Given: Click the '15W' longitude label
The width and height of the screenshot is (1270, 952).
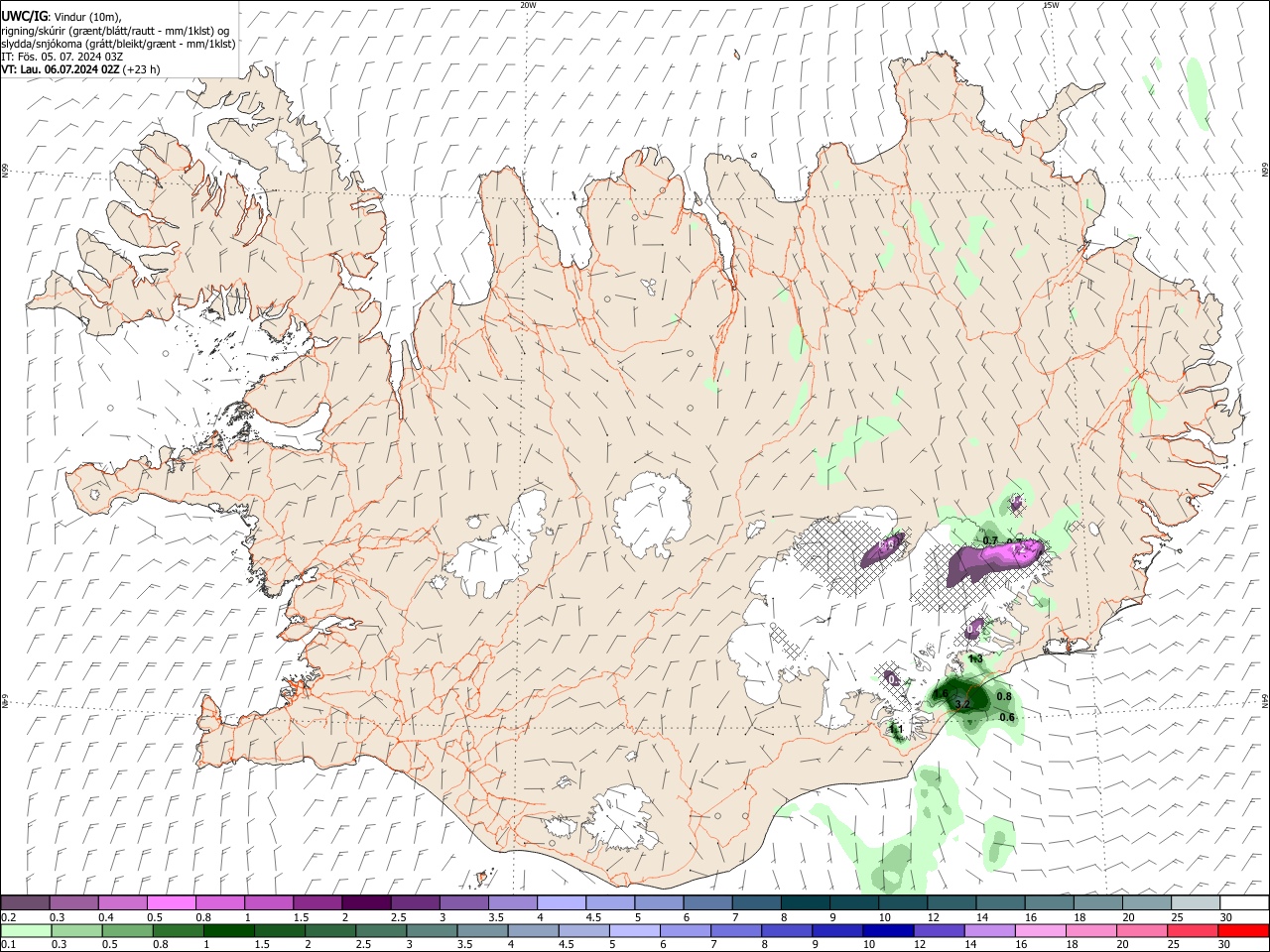Looking at the screenshot, I should tap(1051, 5).
